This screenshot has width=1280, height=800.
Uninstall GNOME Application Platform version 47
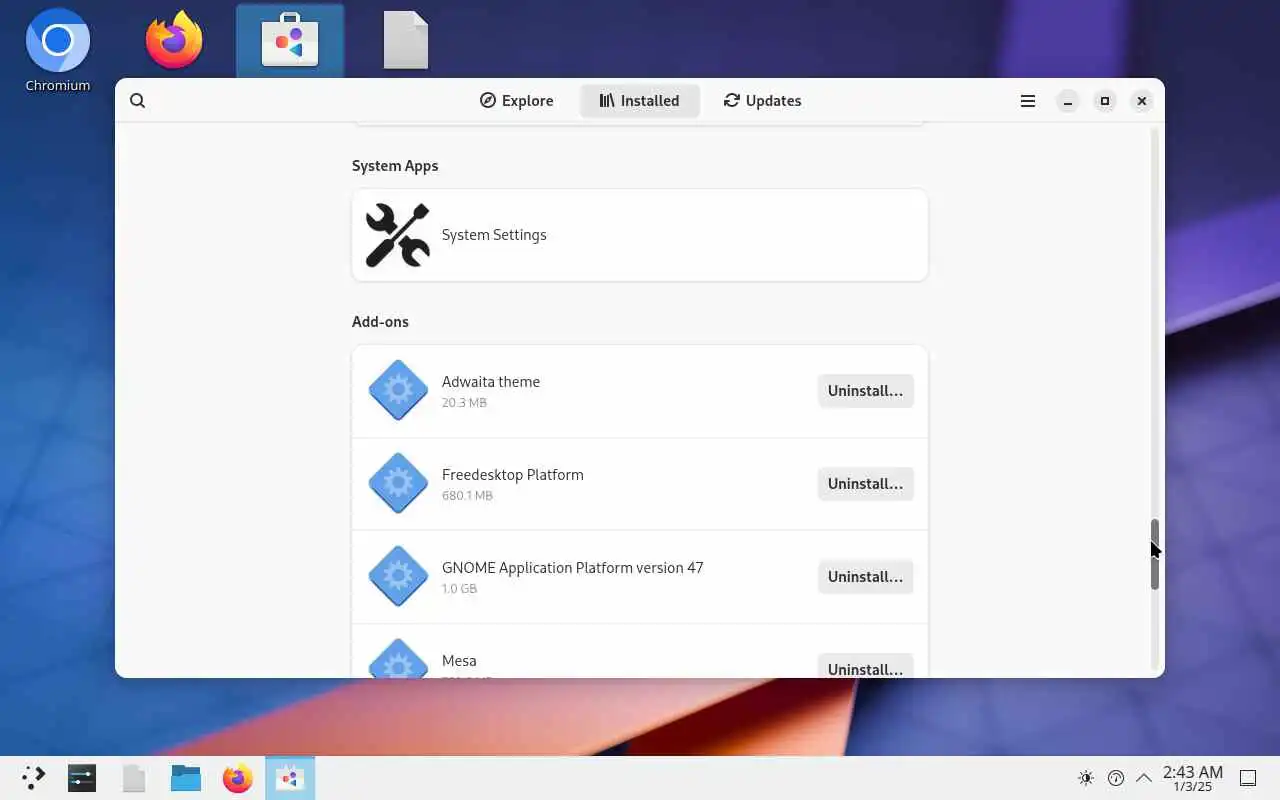tap(865, 577)
